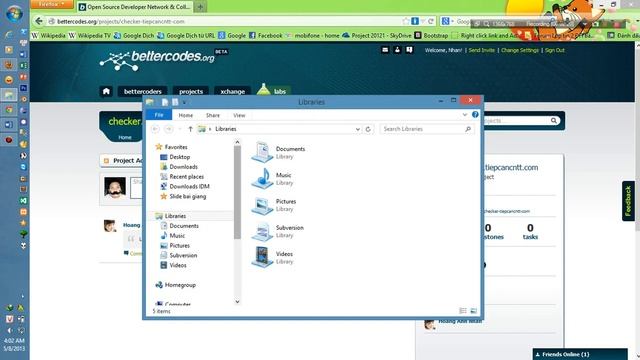The height and width of the screenshot is (360, 640).
Task: Expand the Explorer ribbon chevron
Action: click(x=464, y=115)
